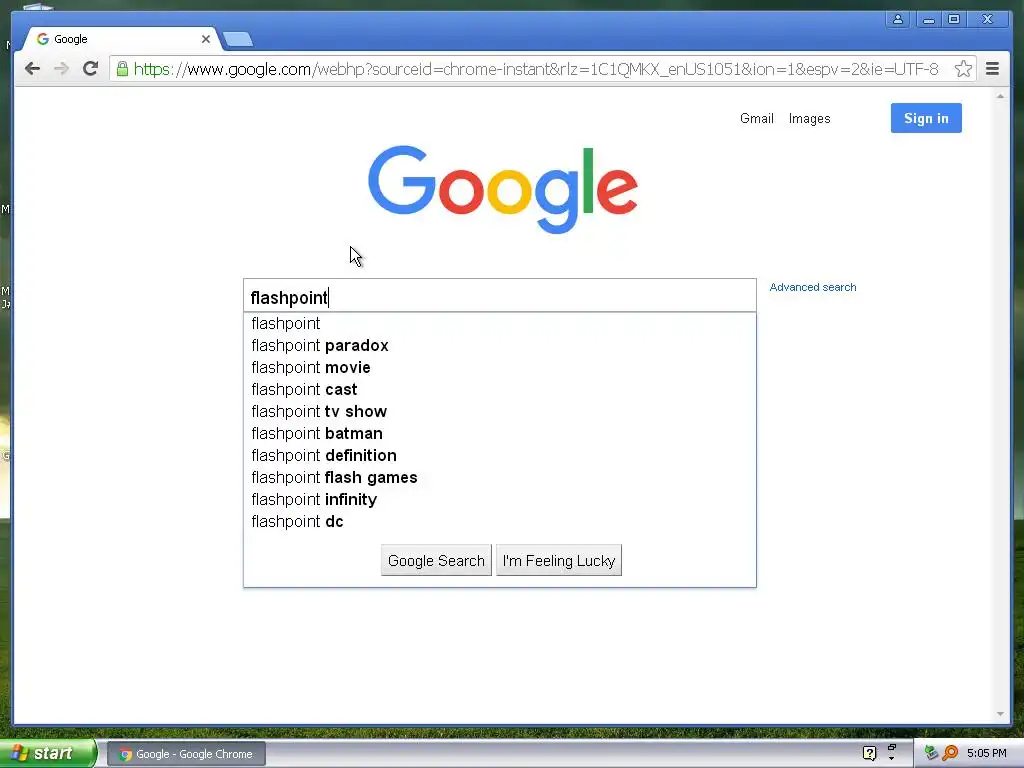Choose 'flashpoint cast' suggestion
The image size is (1024, 768).
500,389
